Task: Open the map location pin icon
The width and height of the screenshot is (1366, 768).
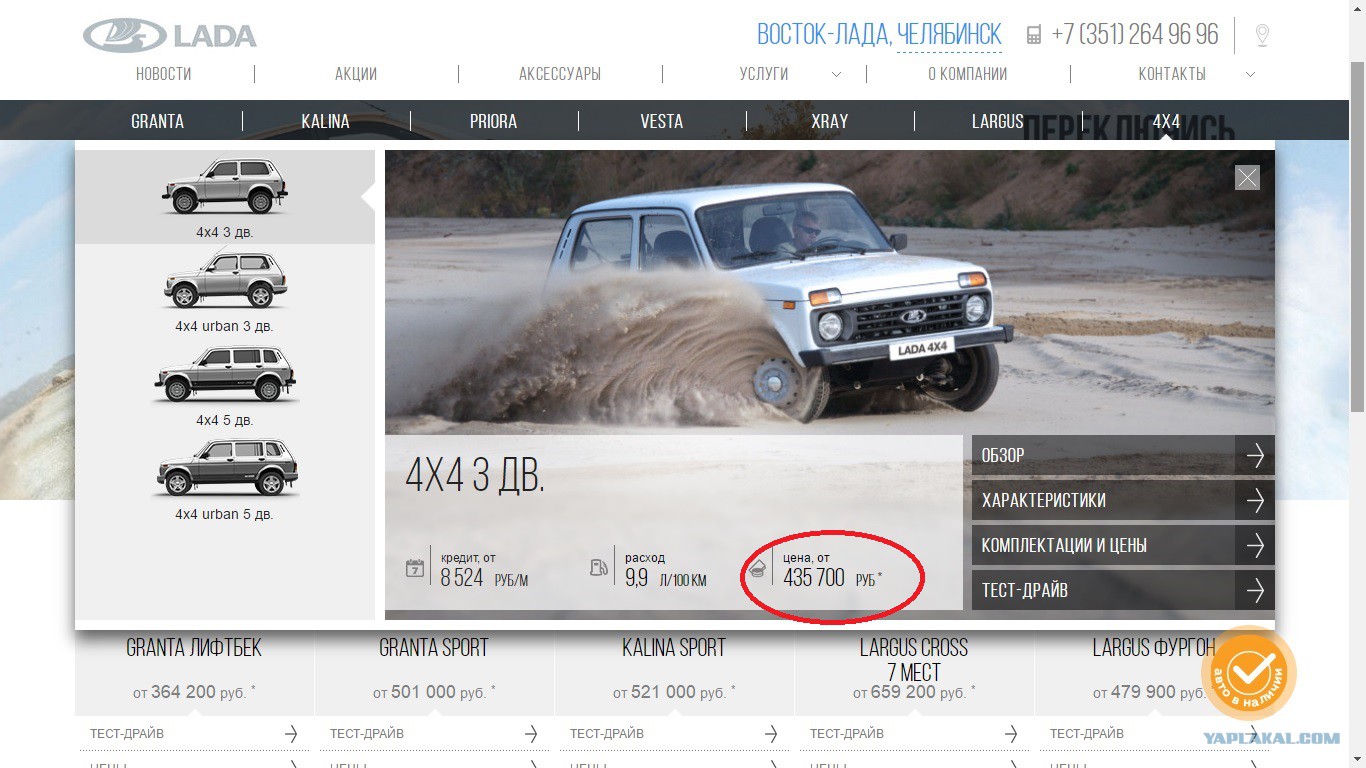Action: pyautogui.click(x=1262, y=35)
